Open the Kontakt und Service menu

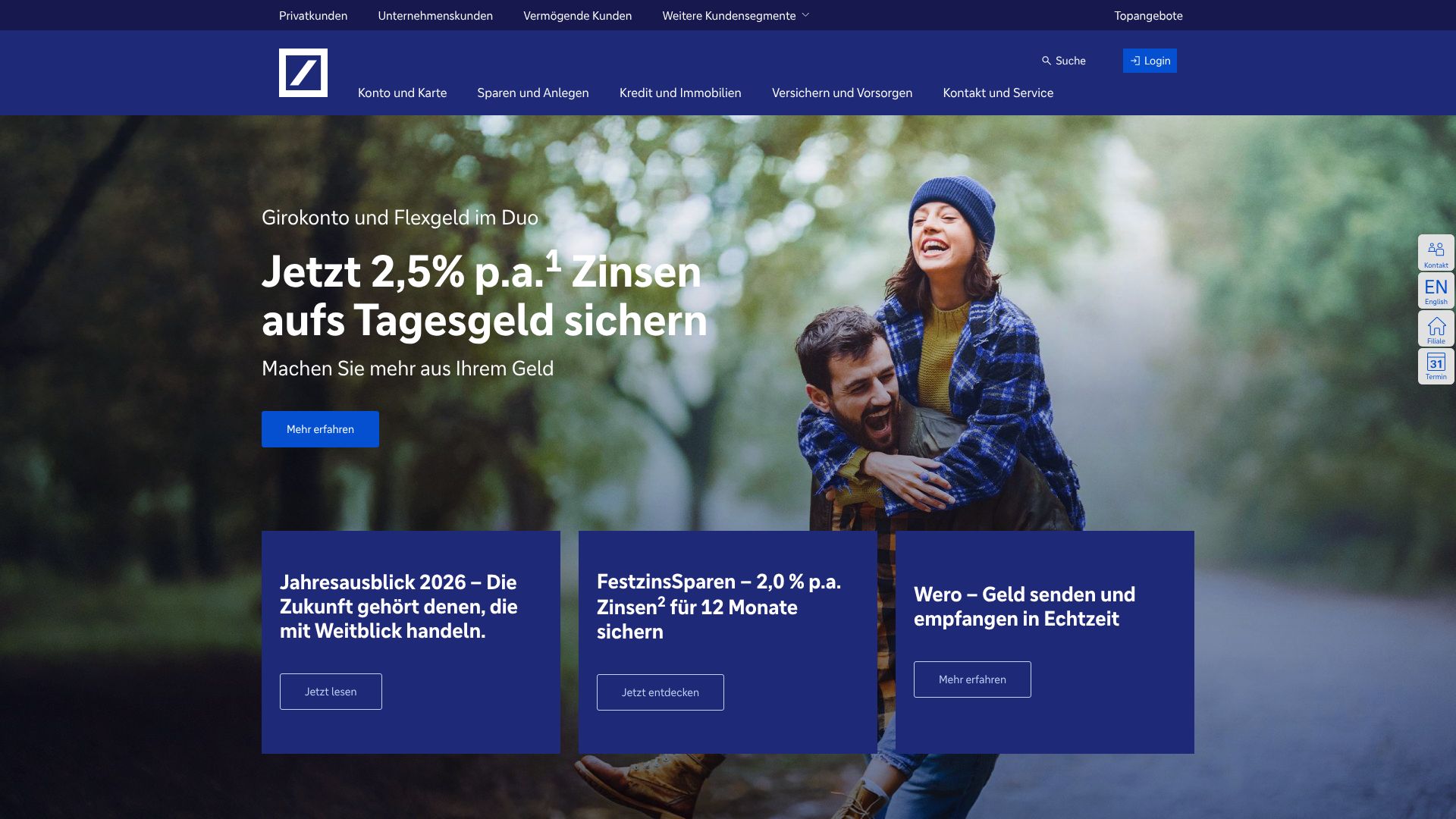998,93
